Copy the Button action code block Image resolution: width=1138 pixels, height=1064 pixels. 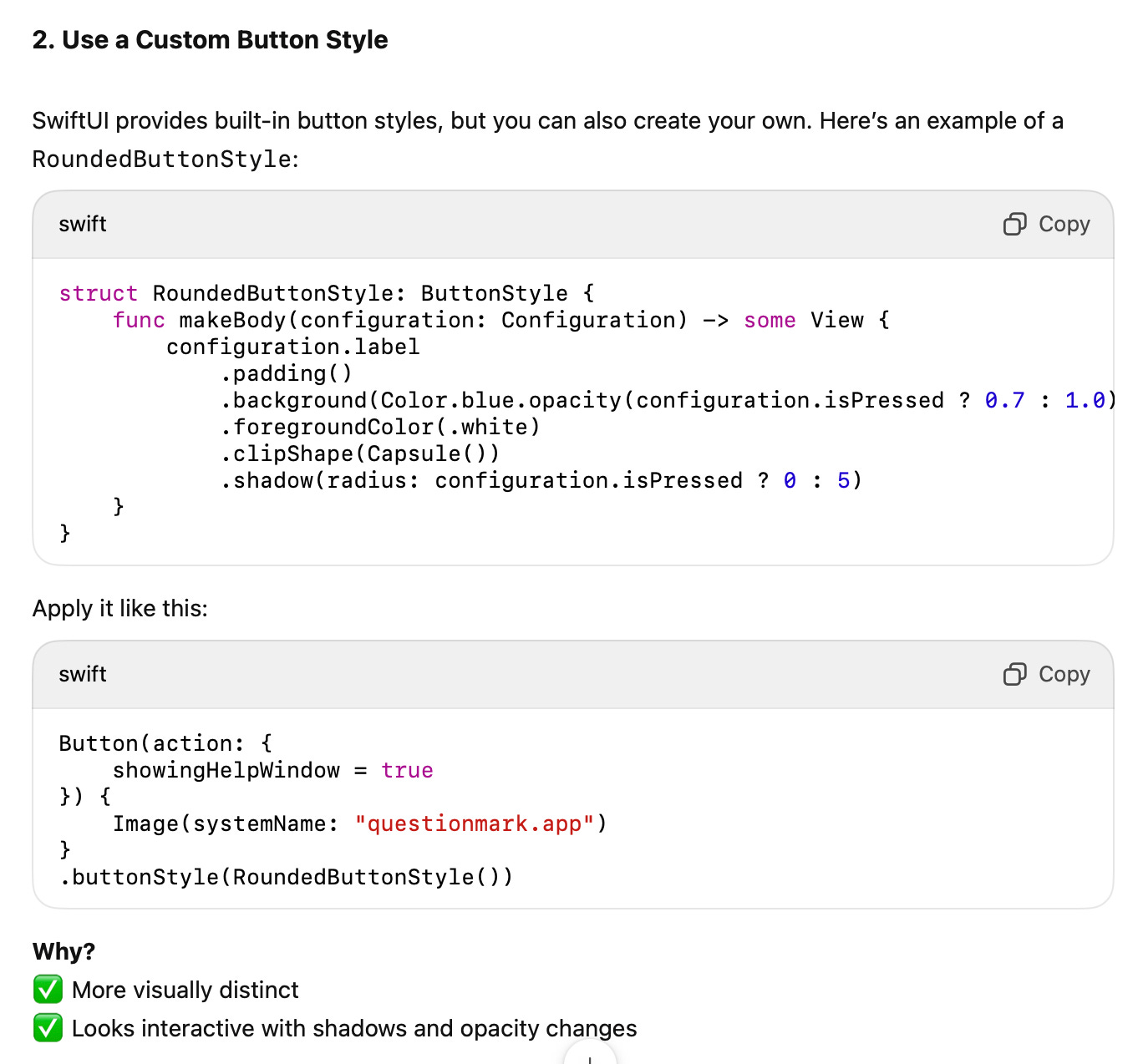1047,674
